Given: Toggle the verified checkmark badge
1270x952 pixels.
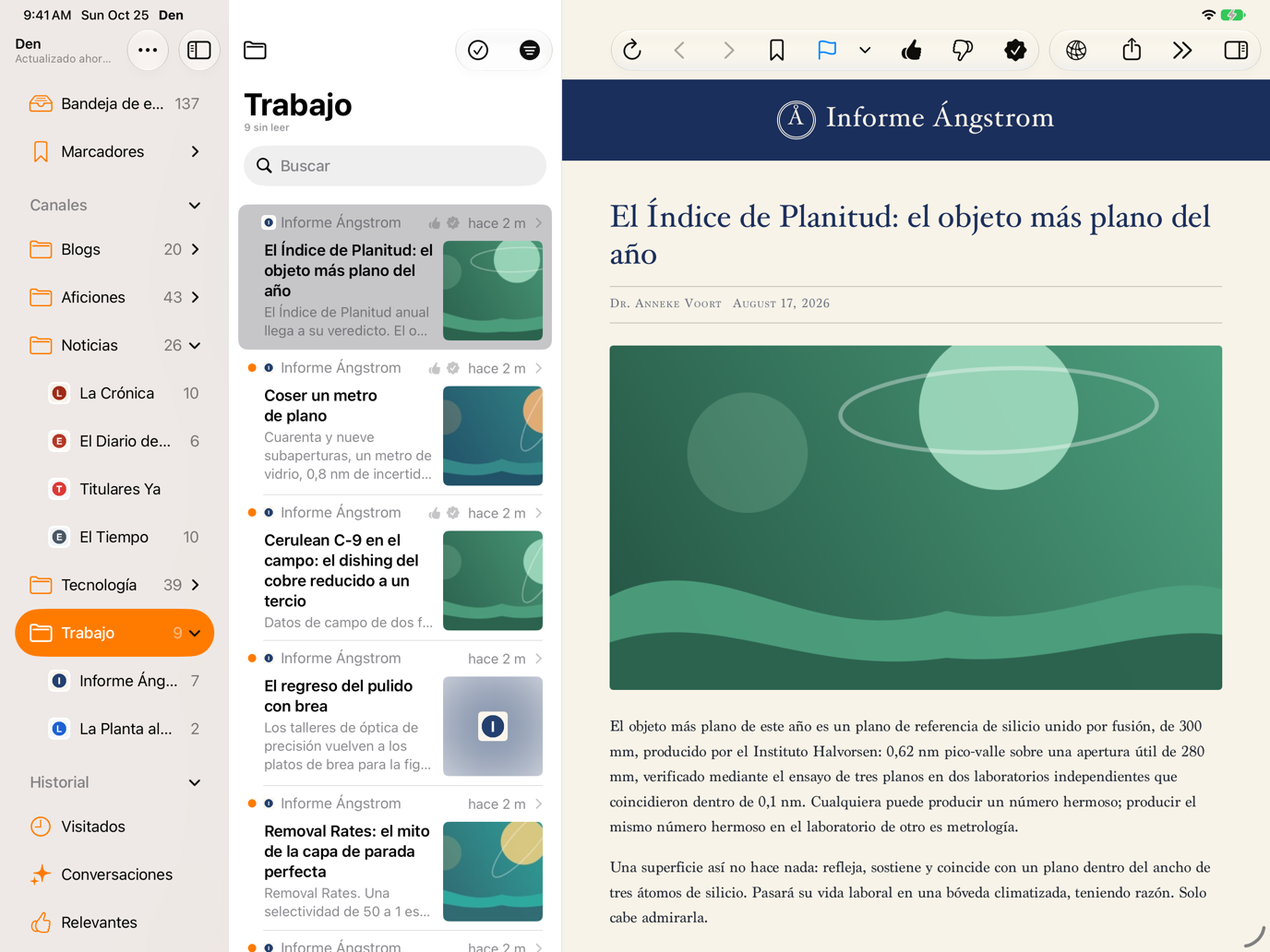Looking at the screenshot, I should pyautogui.click(x=1015, y=50).
